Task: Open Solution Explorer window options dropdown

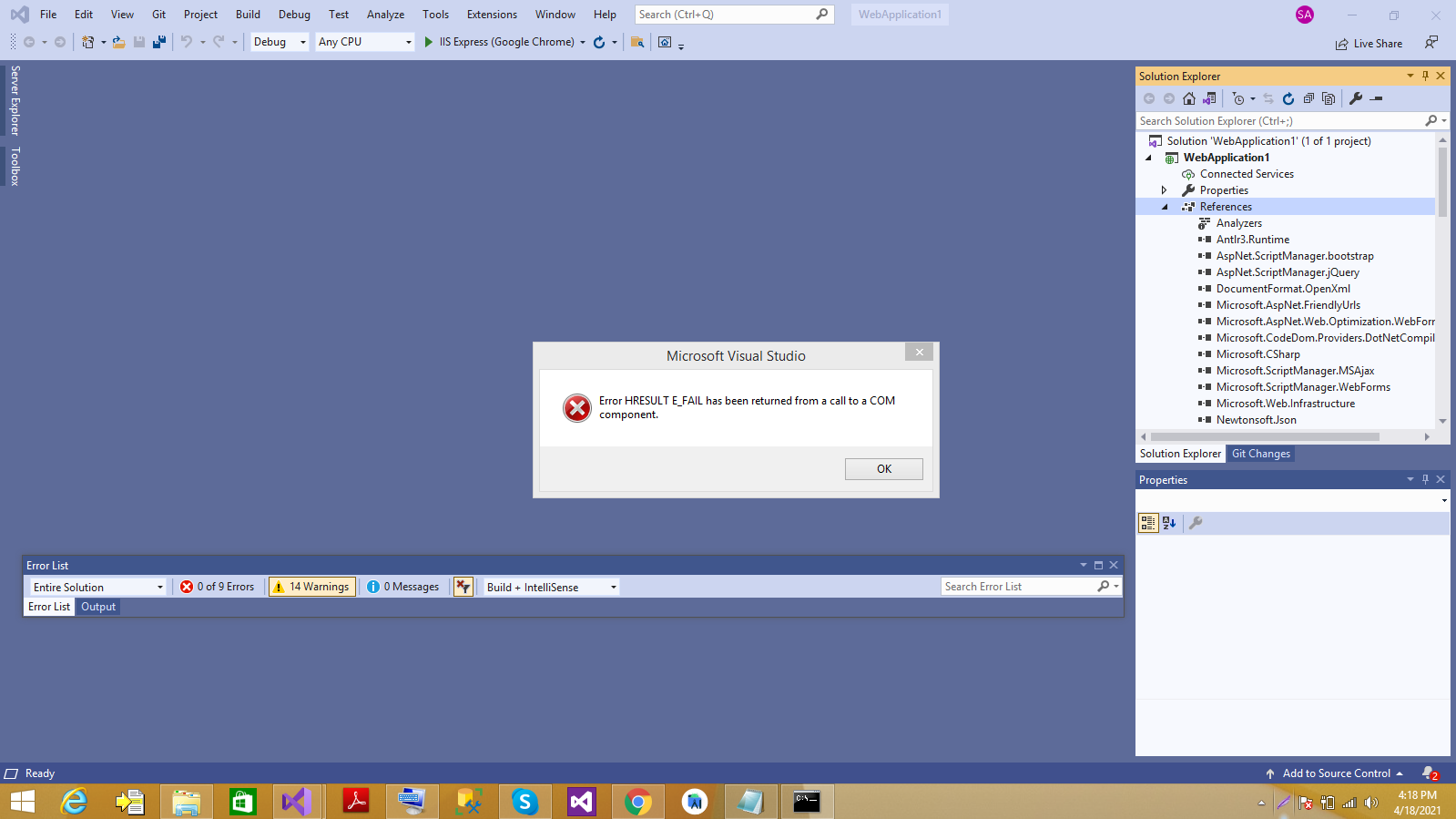Action: [1410, 76]
